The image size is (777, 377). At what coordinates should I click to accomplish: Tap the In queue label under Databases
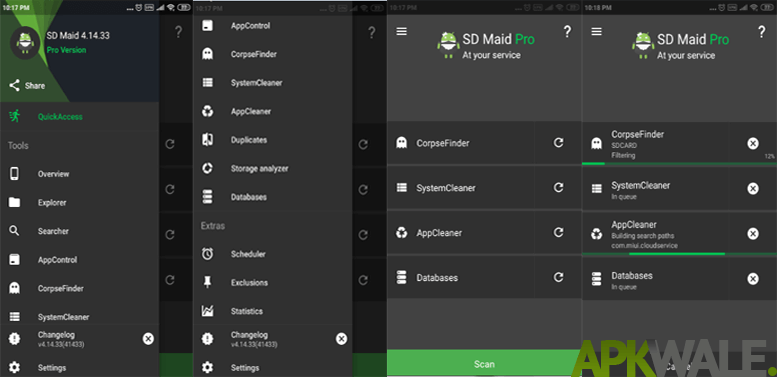tap(624, 287)
